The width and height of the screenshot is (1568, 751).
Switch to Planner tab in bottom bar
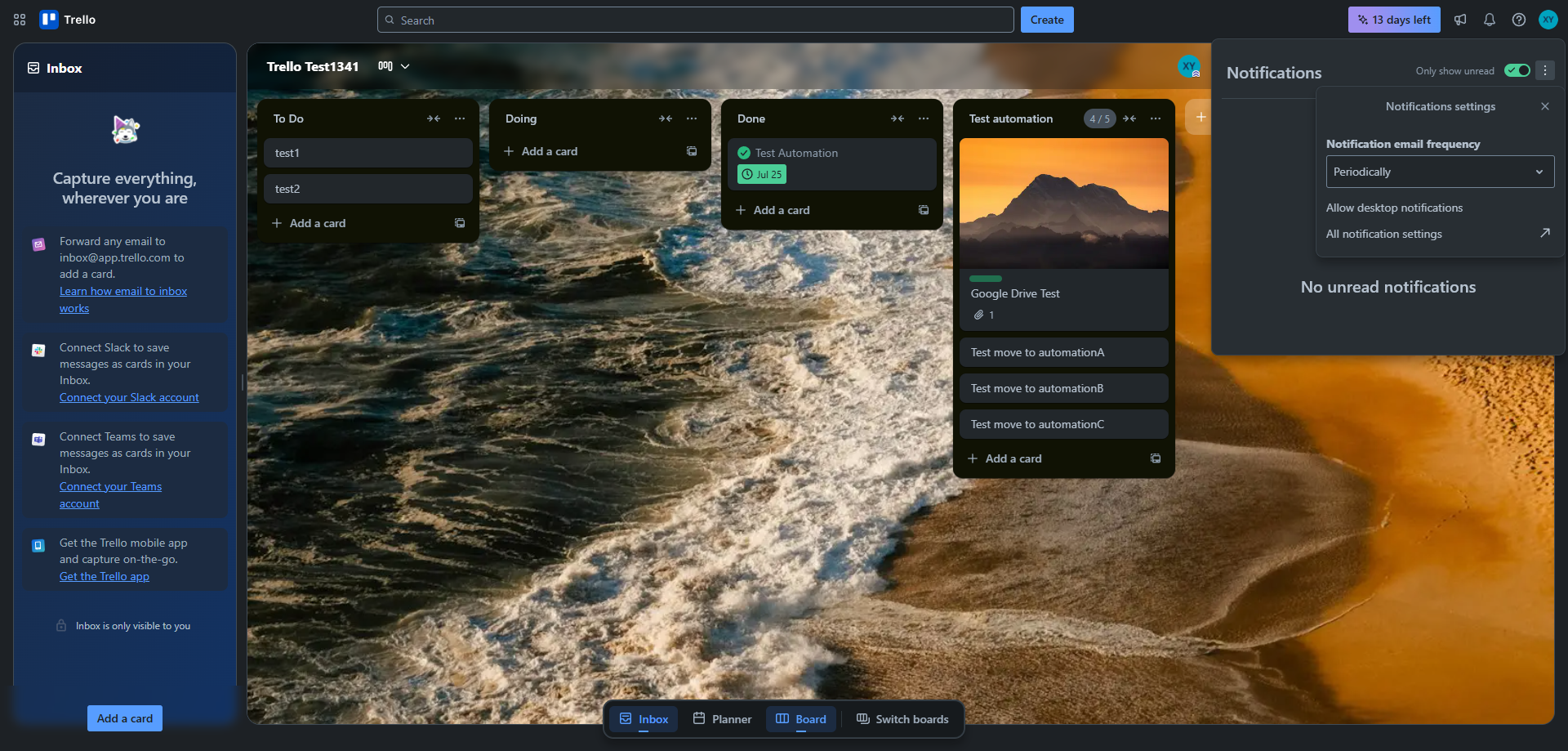722,719
